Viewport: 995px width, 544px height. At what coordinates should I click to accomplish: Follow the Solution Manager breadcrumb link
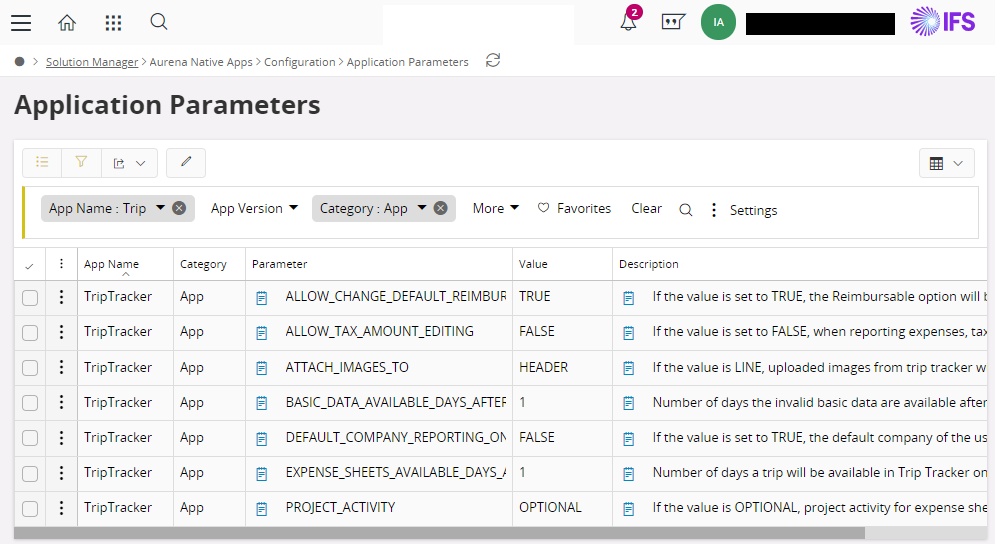click(x=92, y=62)
